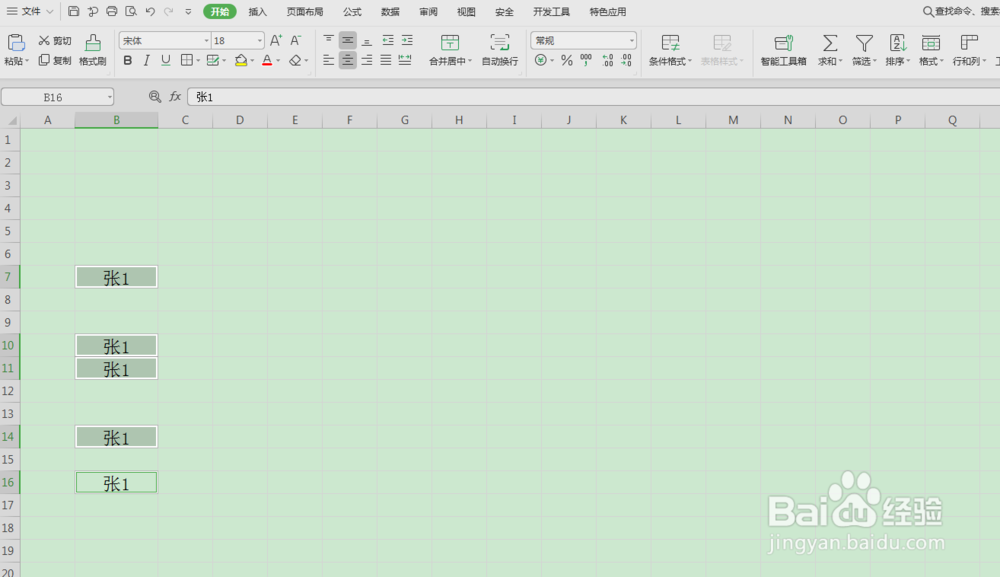Click insert function fx icon
Viewport: 1000px width, 577px height.
[x=175, y=97]
